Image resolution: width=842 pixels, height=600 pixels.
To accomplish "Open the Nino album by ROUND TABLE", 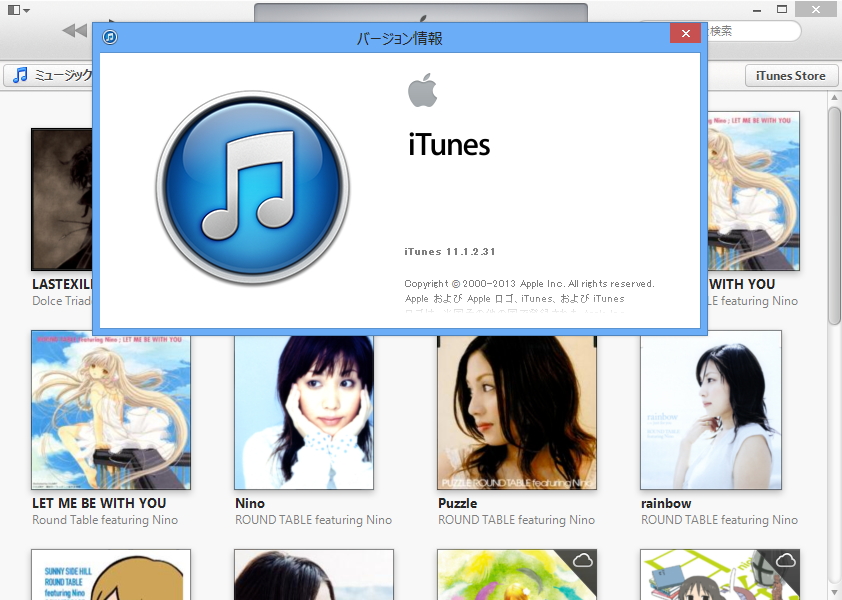I will [x=303, y=410].
